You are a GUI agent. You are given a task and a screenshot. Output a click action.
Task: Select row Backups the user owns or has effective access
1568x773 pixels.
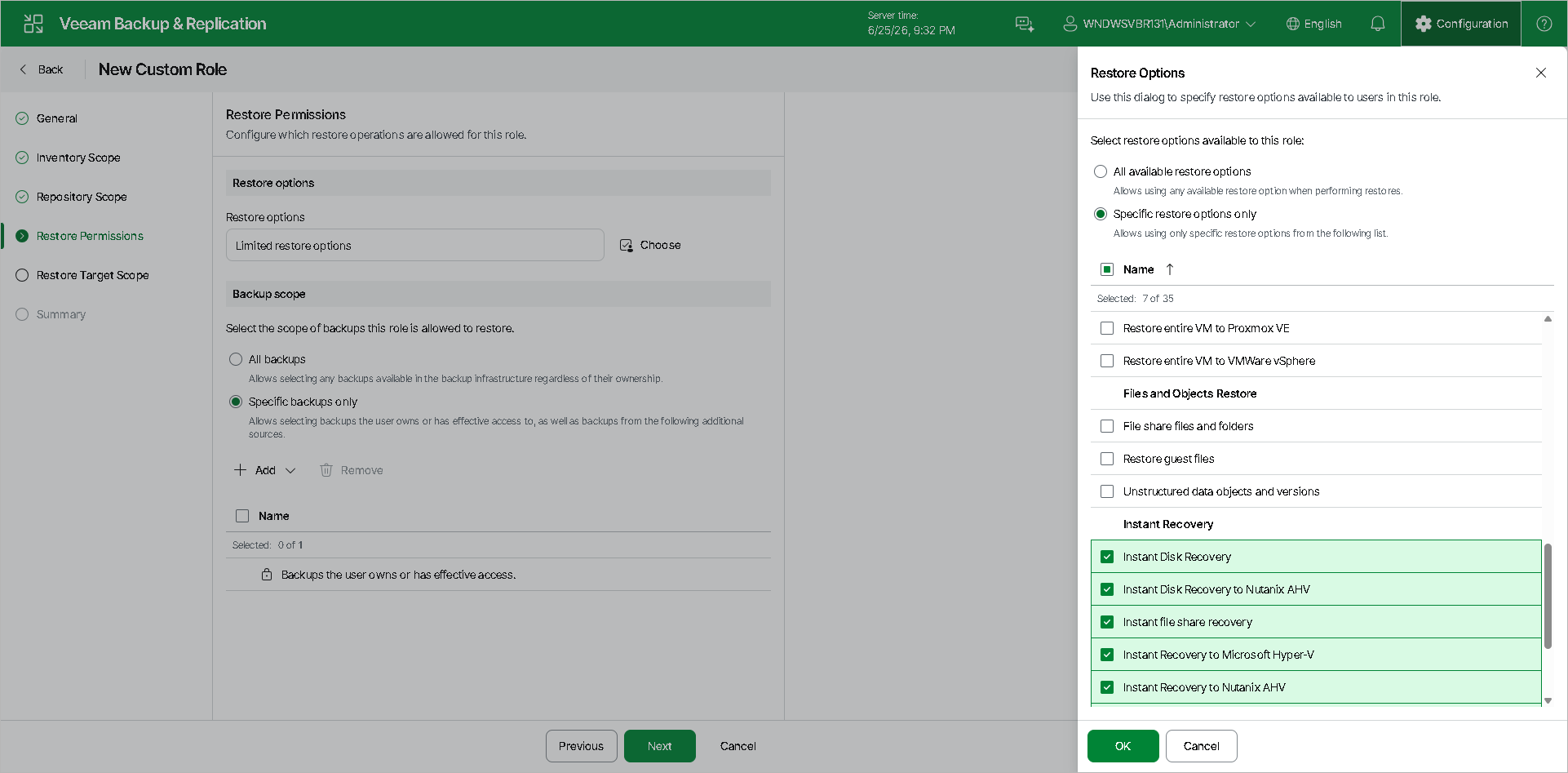click(498, 575)
